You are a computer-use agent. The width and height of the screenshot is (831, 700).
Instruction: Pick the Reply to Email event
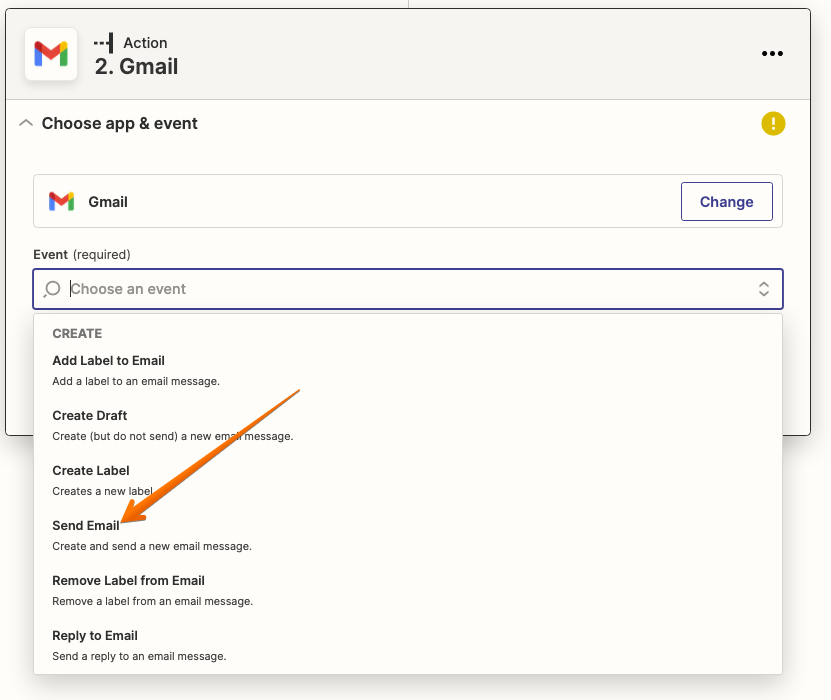coord(408,645)
